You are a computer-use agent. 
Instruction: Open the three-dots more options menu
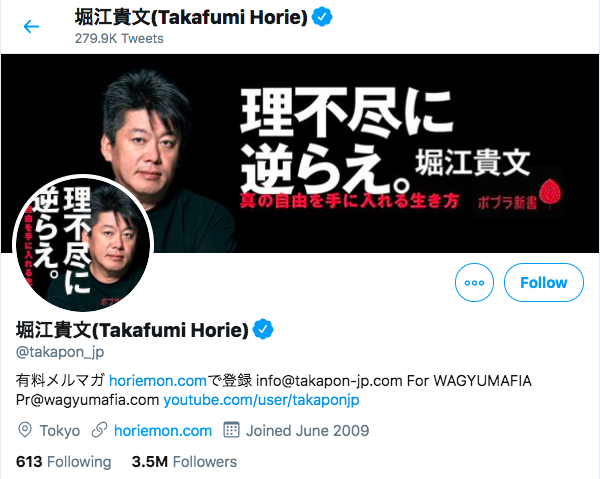pyautogui.click(x=474, y=283)
